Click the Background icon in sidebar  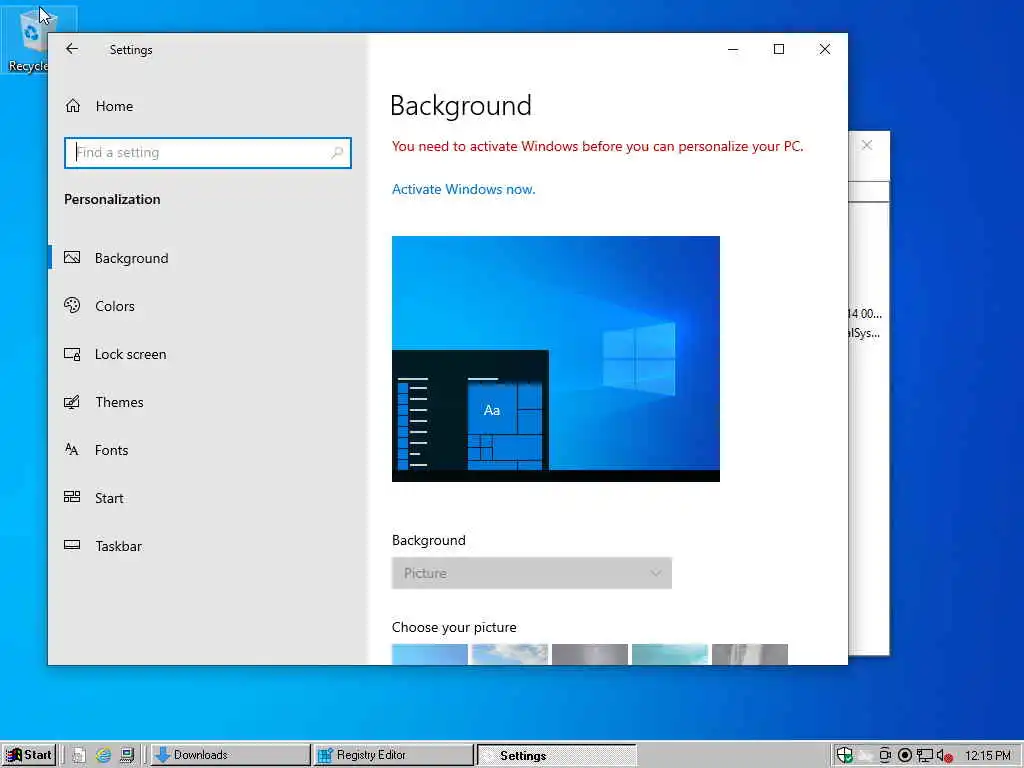coord(72,257)
